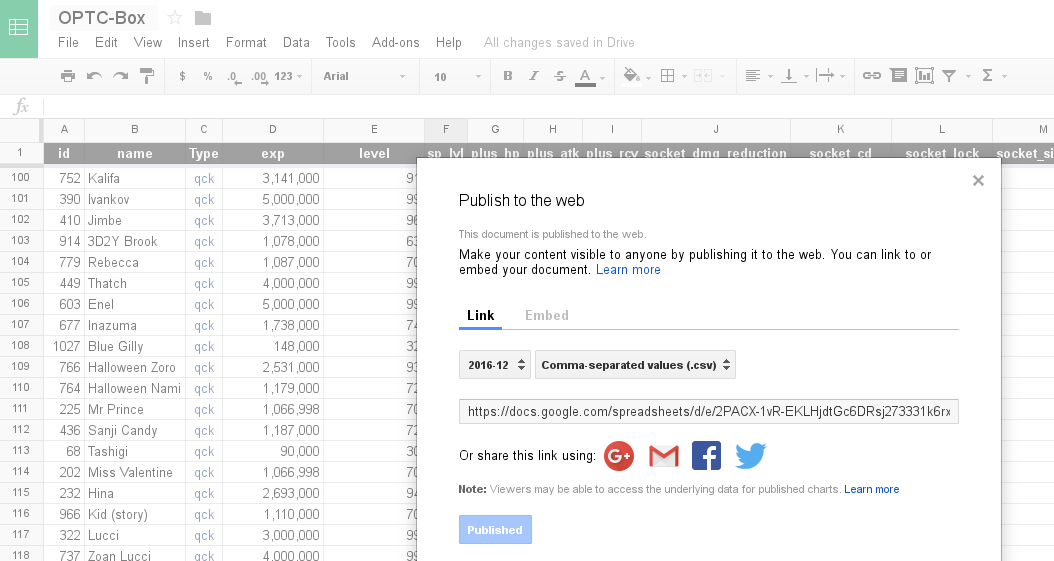Click the insert chart icon
The image size is (1054, 561).
coord(924,76)
